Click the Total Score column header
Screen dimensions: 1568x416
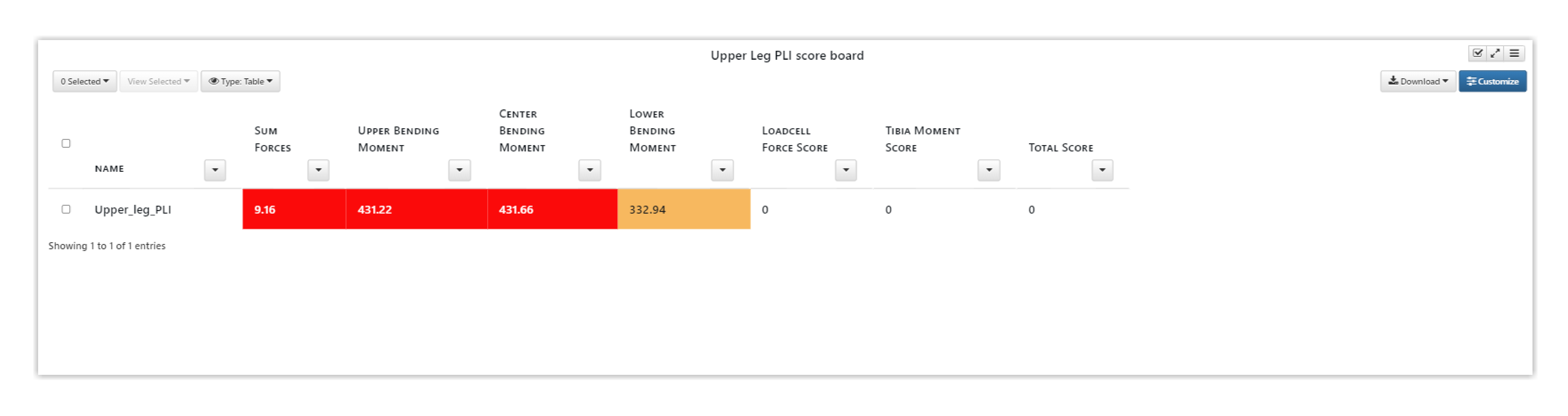(1061, 148)
